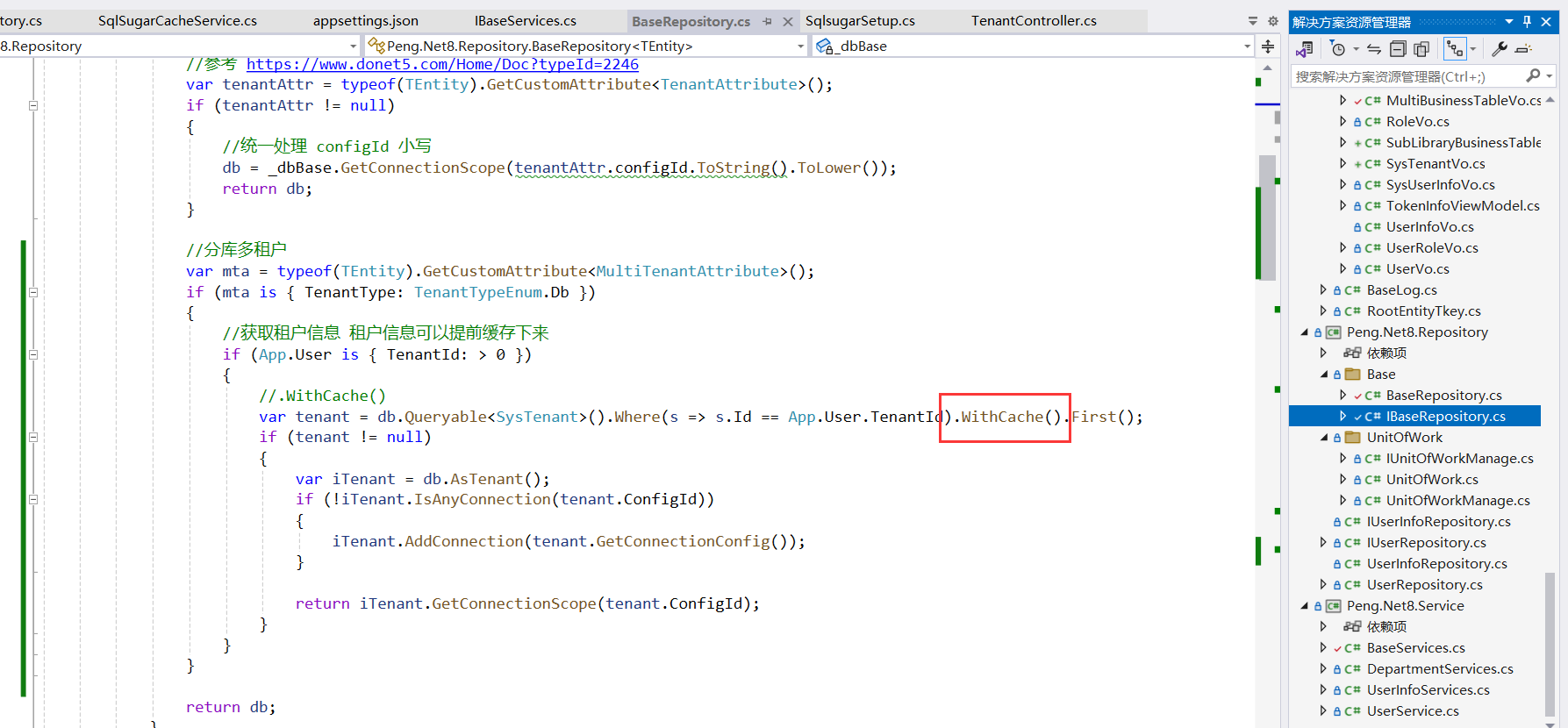Open the IBaseServices.cs tab

(x=526, y=21)
